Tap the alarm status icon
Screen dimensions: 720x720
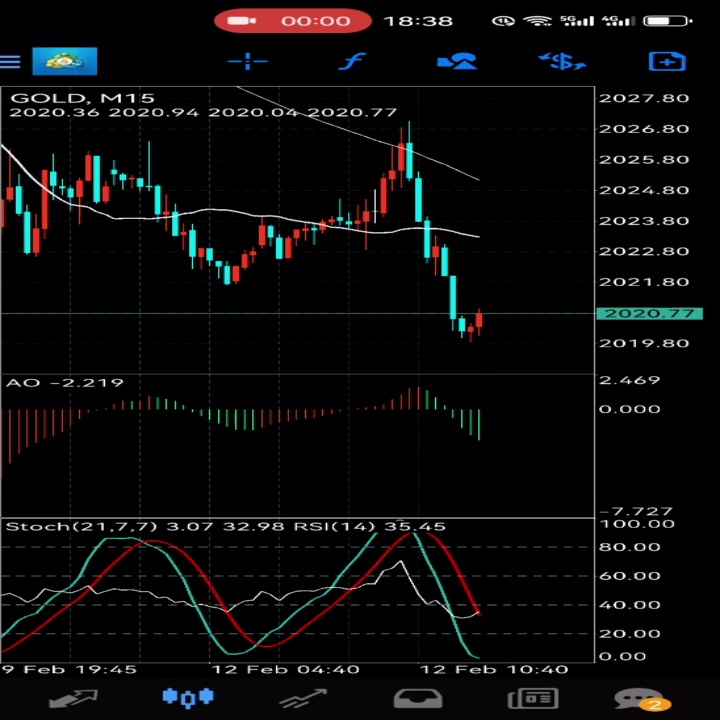pyautogui.click(x=503, y=21)
